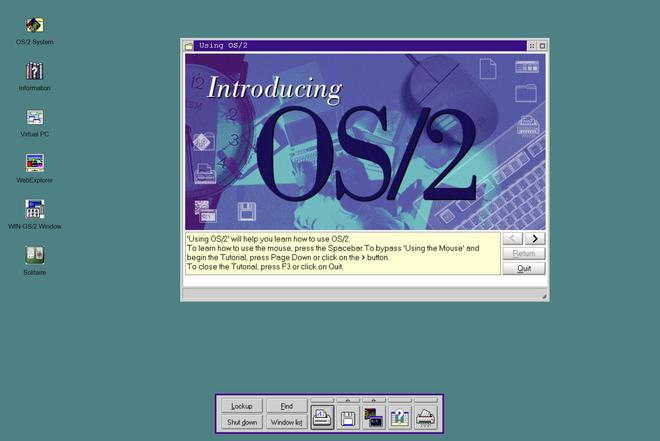Click the 'Introducing' heading text
The height and width of the screenshot is (441, 660).
pyautogui.click(x=275, y=89)
